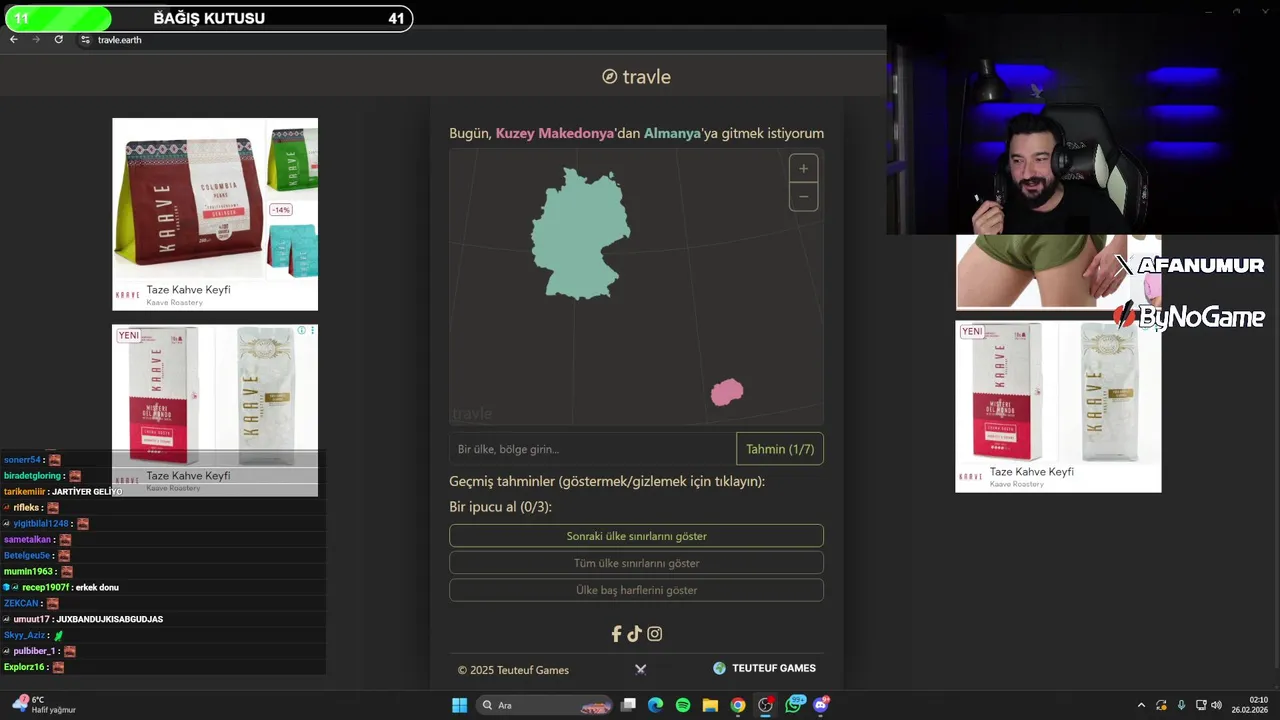Viewport: 1280px width, 720px height.
Task: Click Taze Kahve Keyfi text in top-left ad
Action: (x=188, y=290)
